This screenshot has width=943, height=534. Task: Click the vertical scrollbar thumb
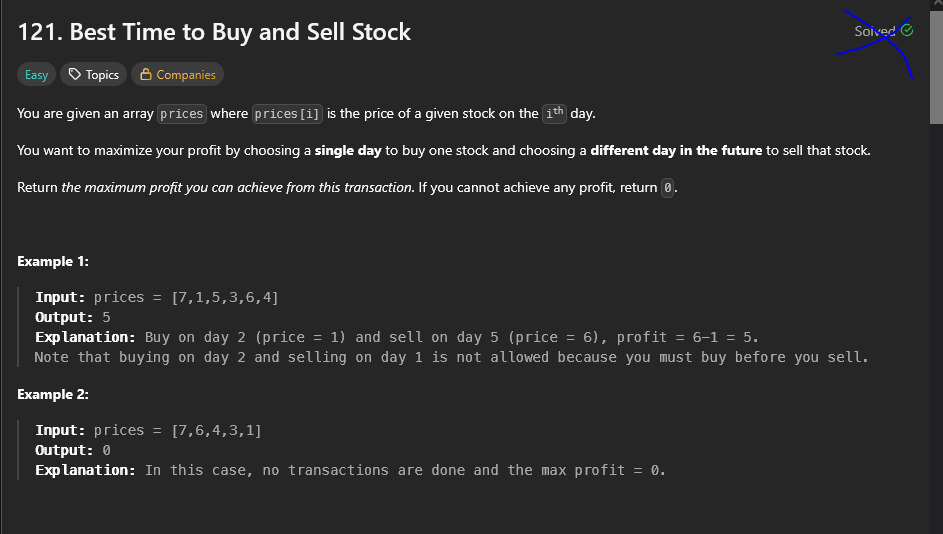coord(936,66)
